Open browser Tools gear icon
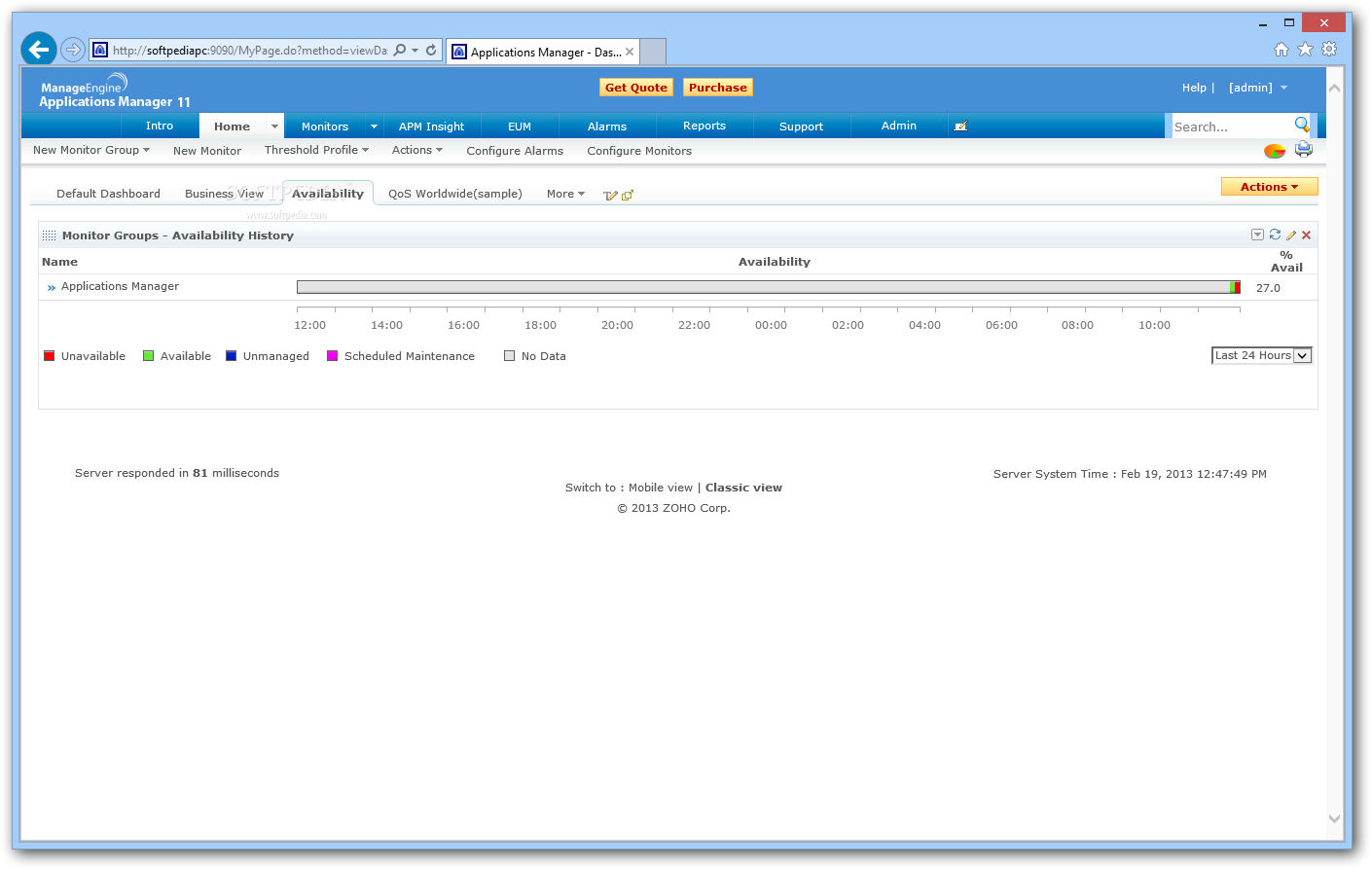The image size is (1372, 869). 1329,49
